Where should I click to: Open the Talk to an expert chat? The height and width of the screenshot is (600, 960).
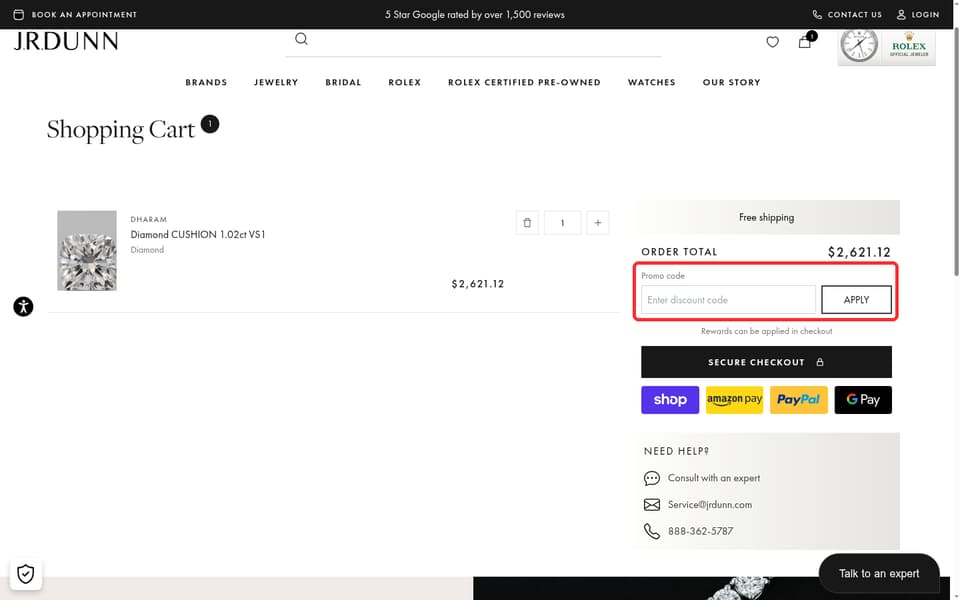879,574
